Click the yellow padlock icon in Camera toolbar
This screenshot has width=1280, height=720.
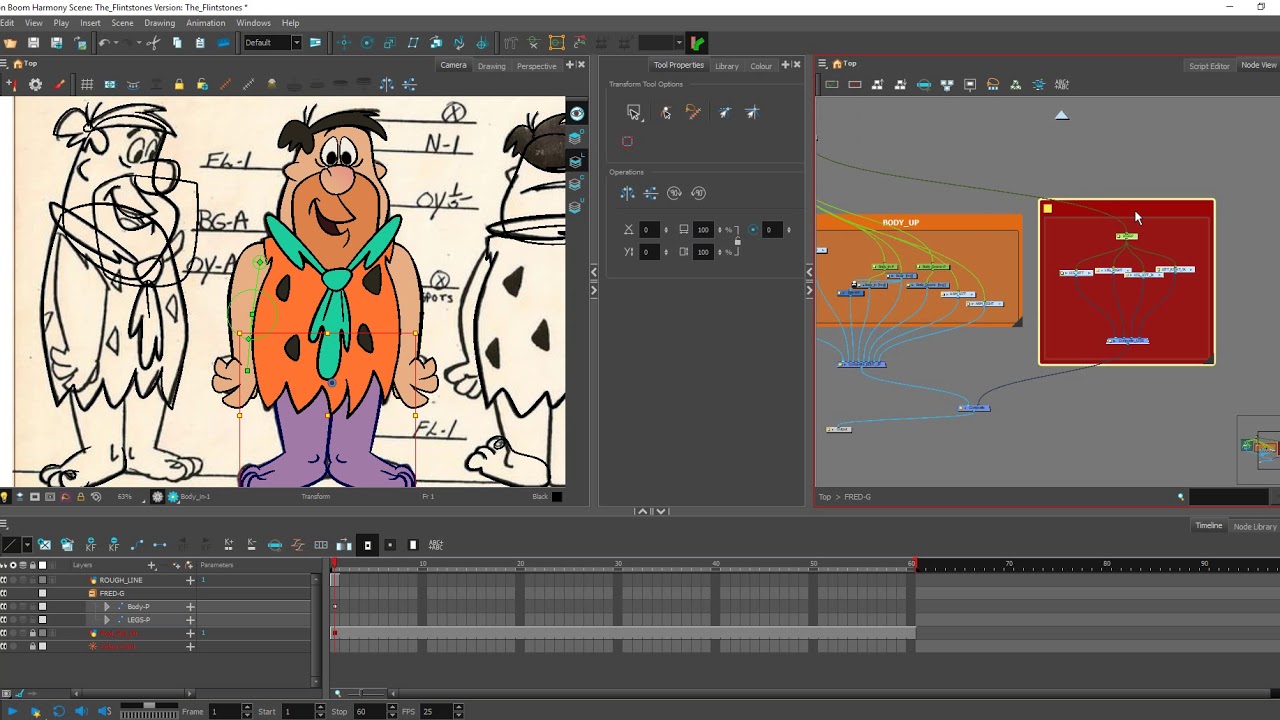179,85
